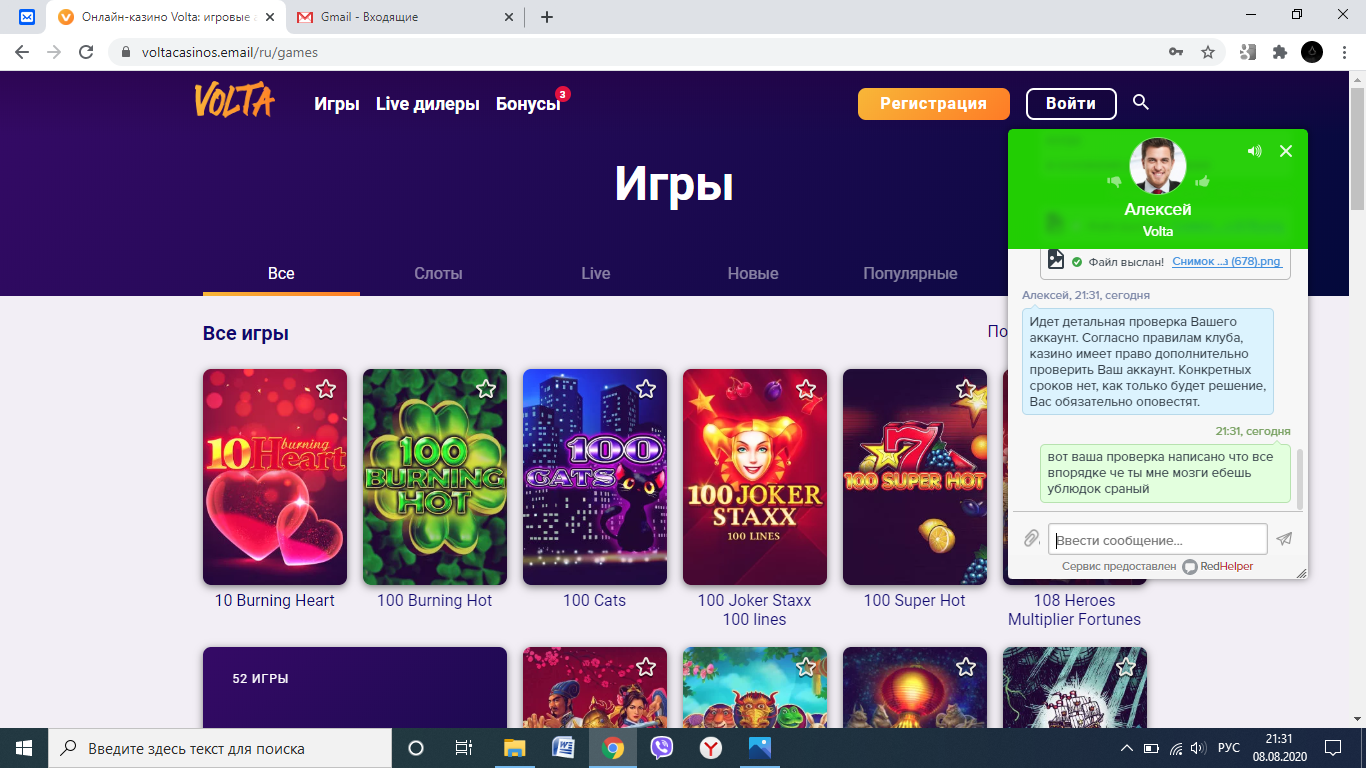Click the 10 Burning Heart title link

point(275,600)
